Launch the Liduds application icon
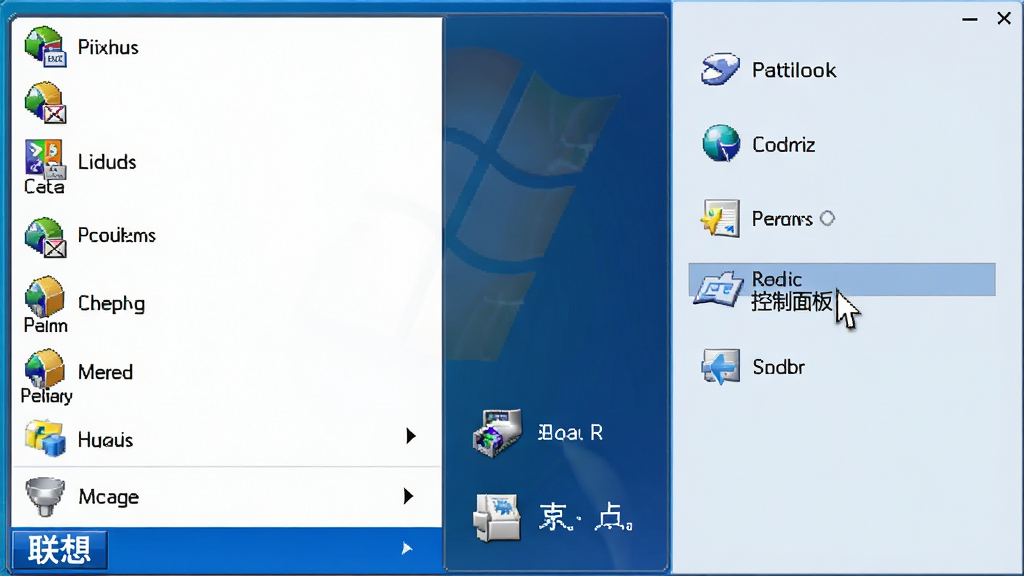1024x576 pixels. click(44, 159)
